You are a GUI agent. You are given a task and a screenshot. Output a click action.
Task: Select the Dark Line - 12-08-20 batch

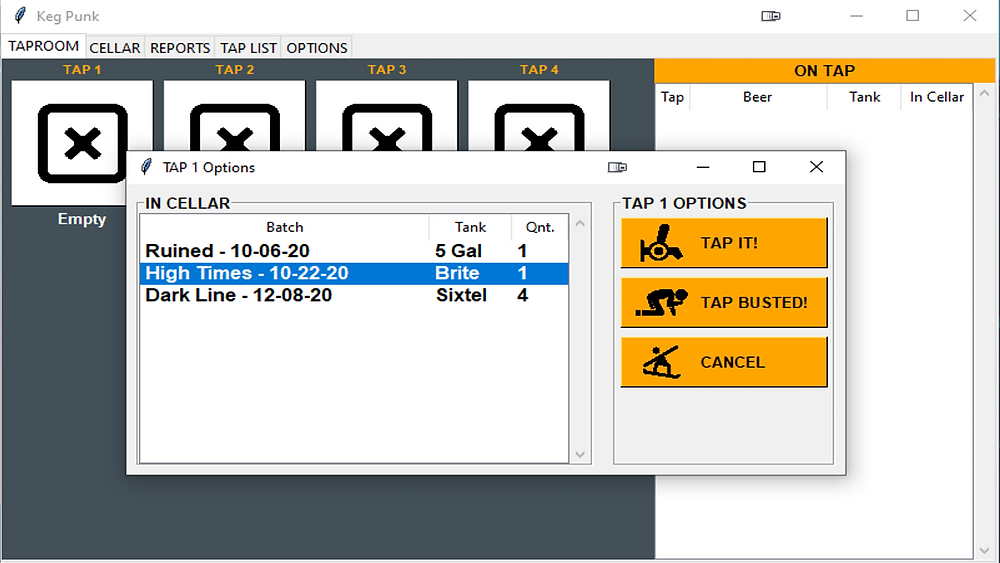pos(354,295)
